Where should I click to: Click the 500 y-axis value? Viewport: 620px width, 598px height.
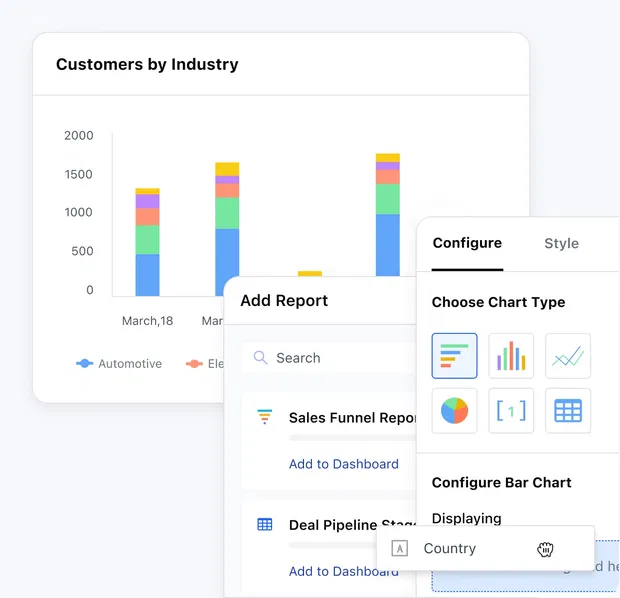point(82,251)
